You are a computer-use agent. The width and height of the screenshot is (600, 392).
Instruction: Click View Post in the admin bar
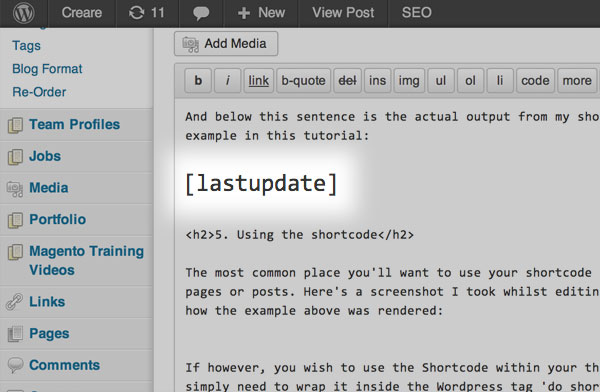click(x=343, y=13)
